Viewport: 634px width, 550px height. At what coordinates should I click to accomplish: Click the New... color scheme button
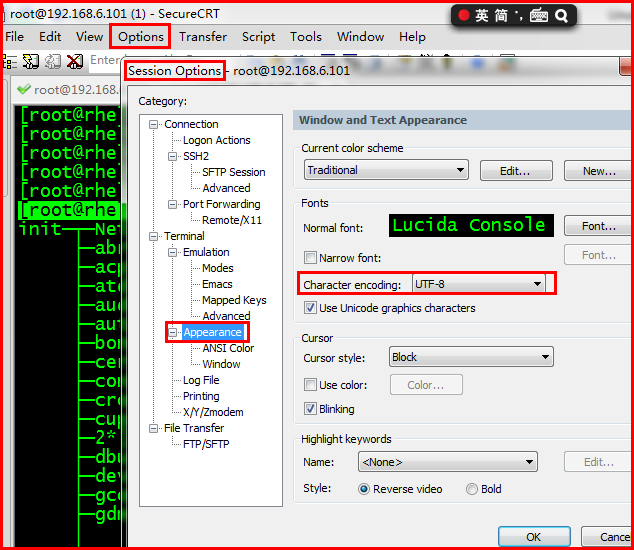[598, 171]
